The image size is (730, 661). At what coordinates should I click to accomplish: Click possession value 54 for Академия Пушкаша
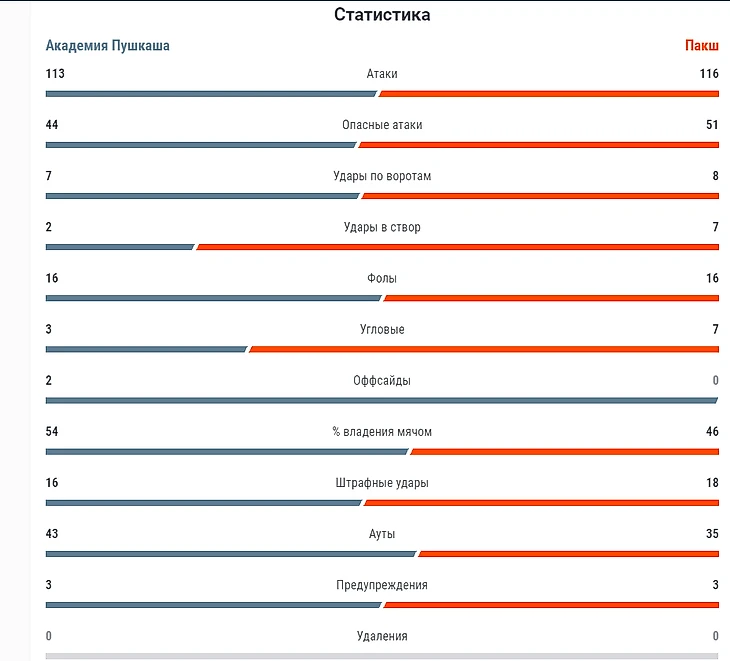tap(52, 432)
